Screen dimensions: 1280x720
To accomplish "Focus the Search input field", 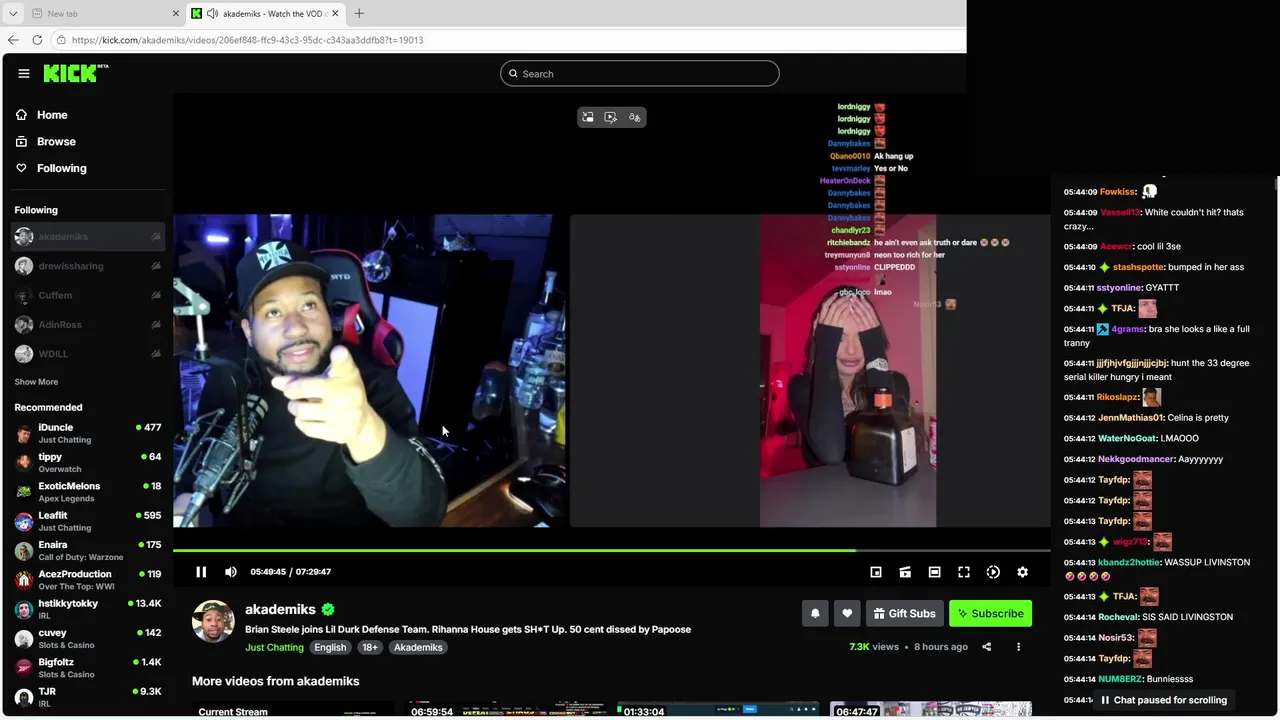I will (x=640, y=73).
